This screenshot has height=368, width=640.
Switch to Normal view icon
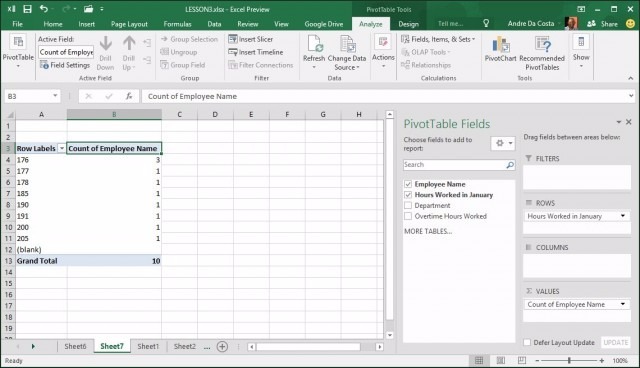479,360
